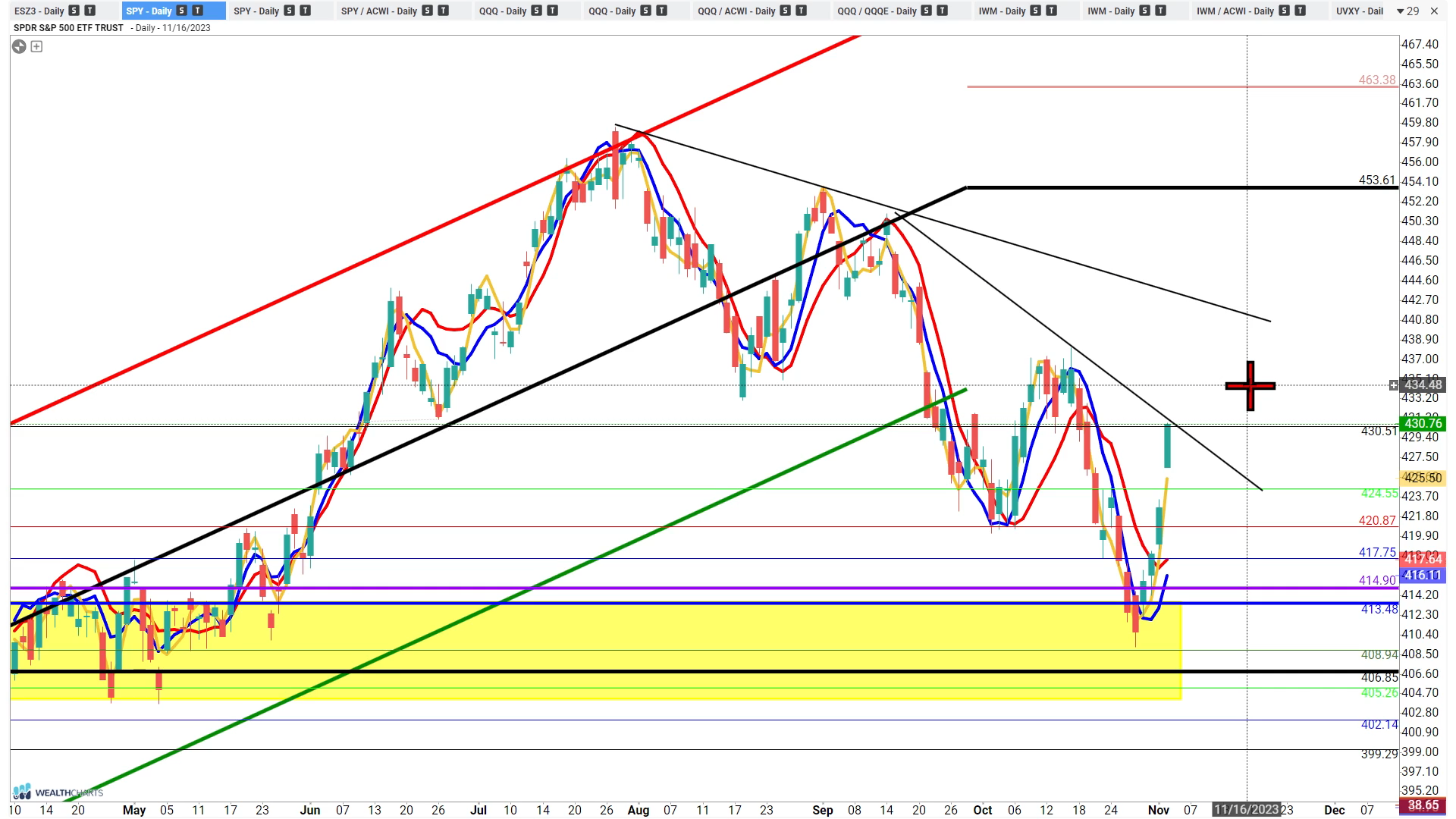Image resolution: width=1456 pixels, height=819 pixels.
Task: Click the T icon on the SPY / ACWI tab
Action: pos(444,11)
